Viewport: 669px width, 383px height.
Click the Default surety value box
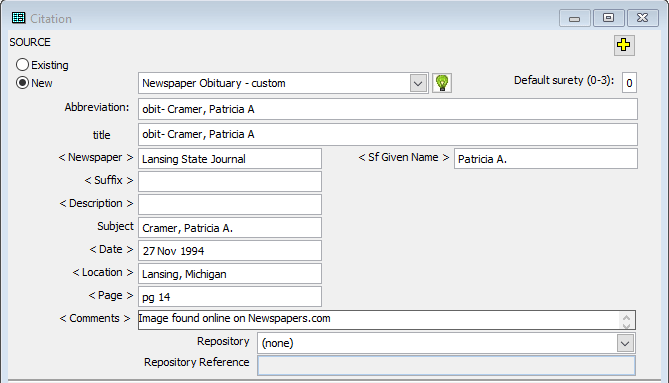click(x=629, y=83)
